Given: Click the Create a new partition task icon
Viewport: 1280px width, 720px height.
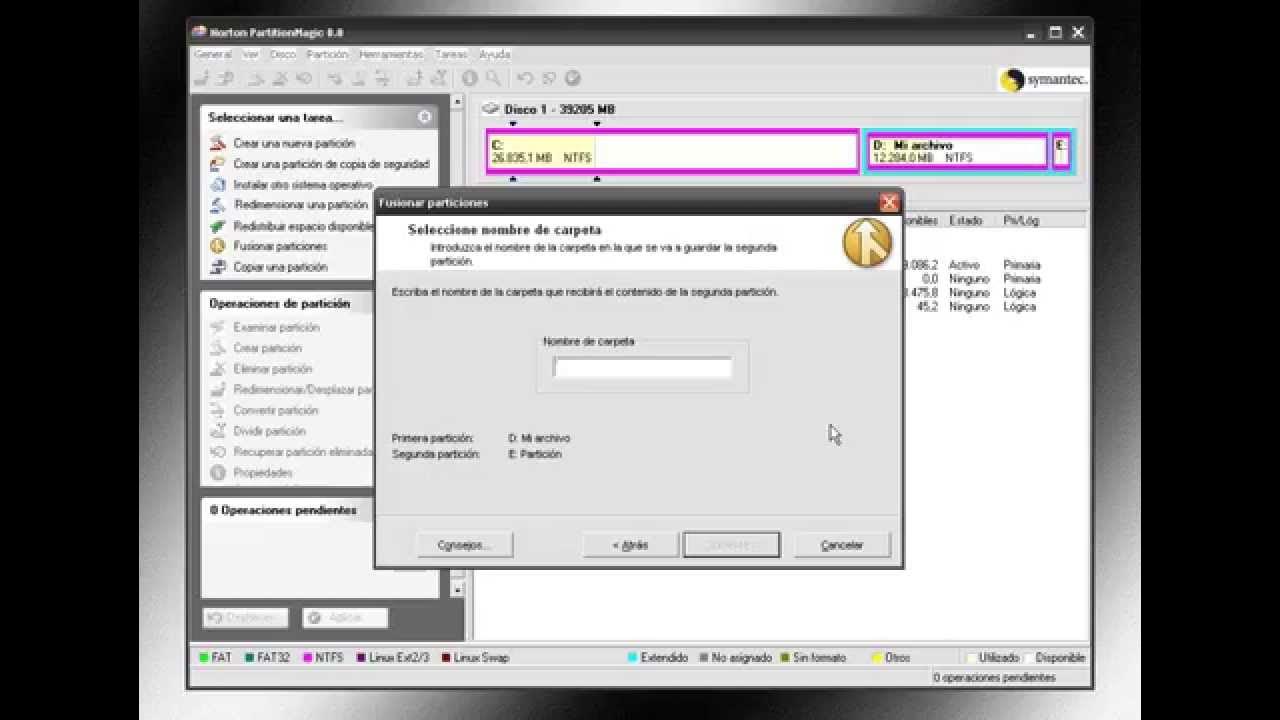Looking at the screenshot, I should [x=218, y=143].
